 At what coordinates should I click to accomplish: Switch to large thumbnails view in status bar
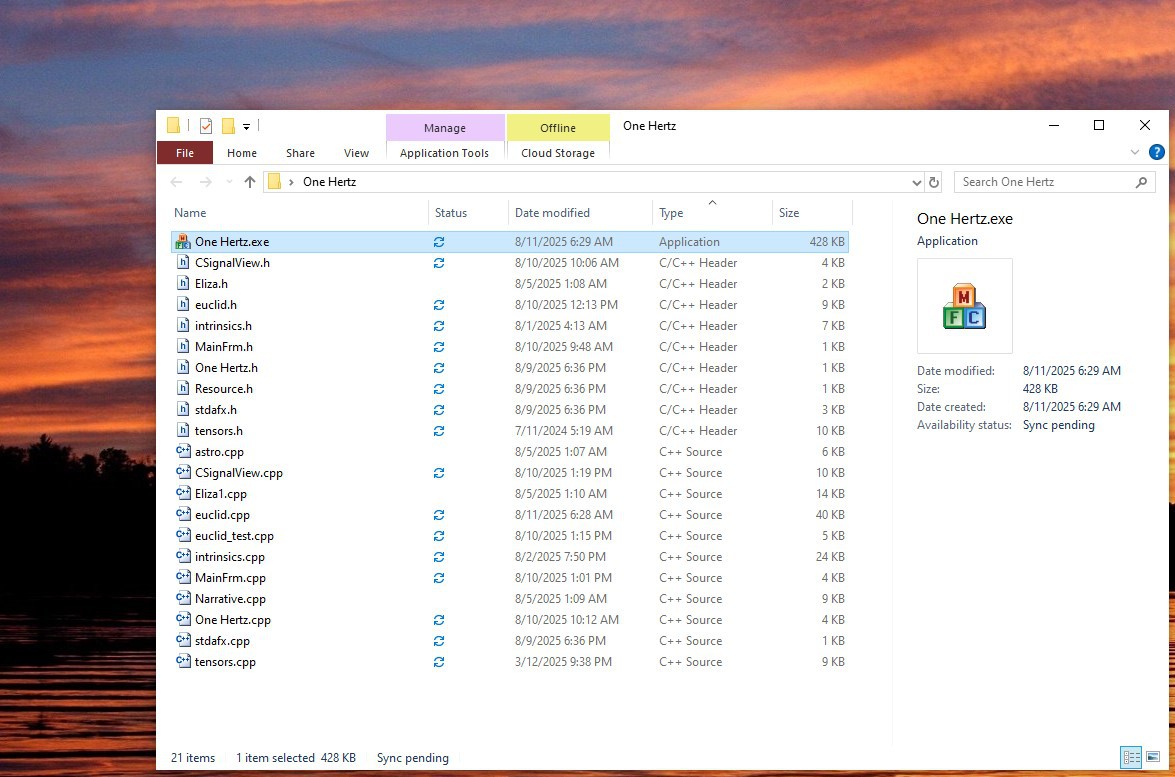(x=1153, y=758)
